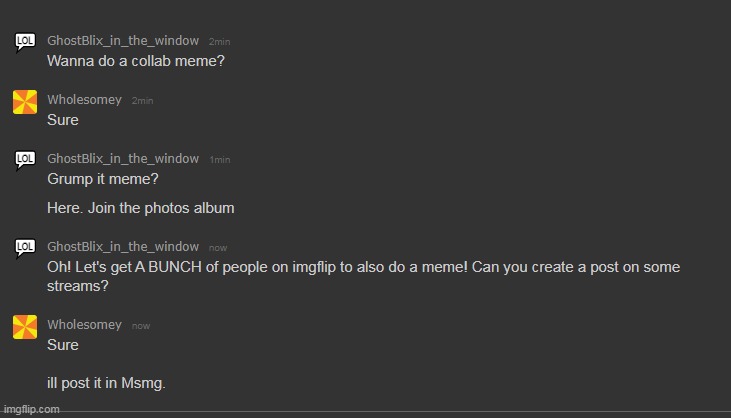Click Wholesomey's avatar on the 2min message

coord(25,101)
